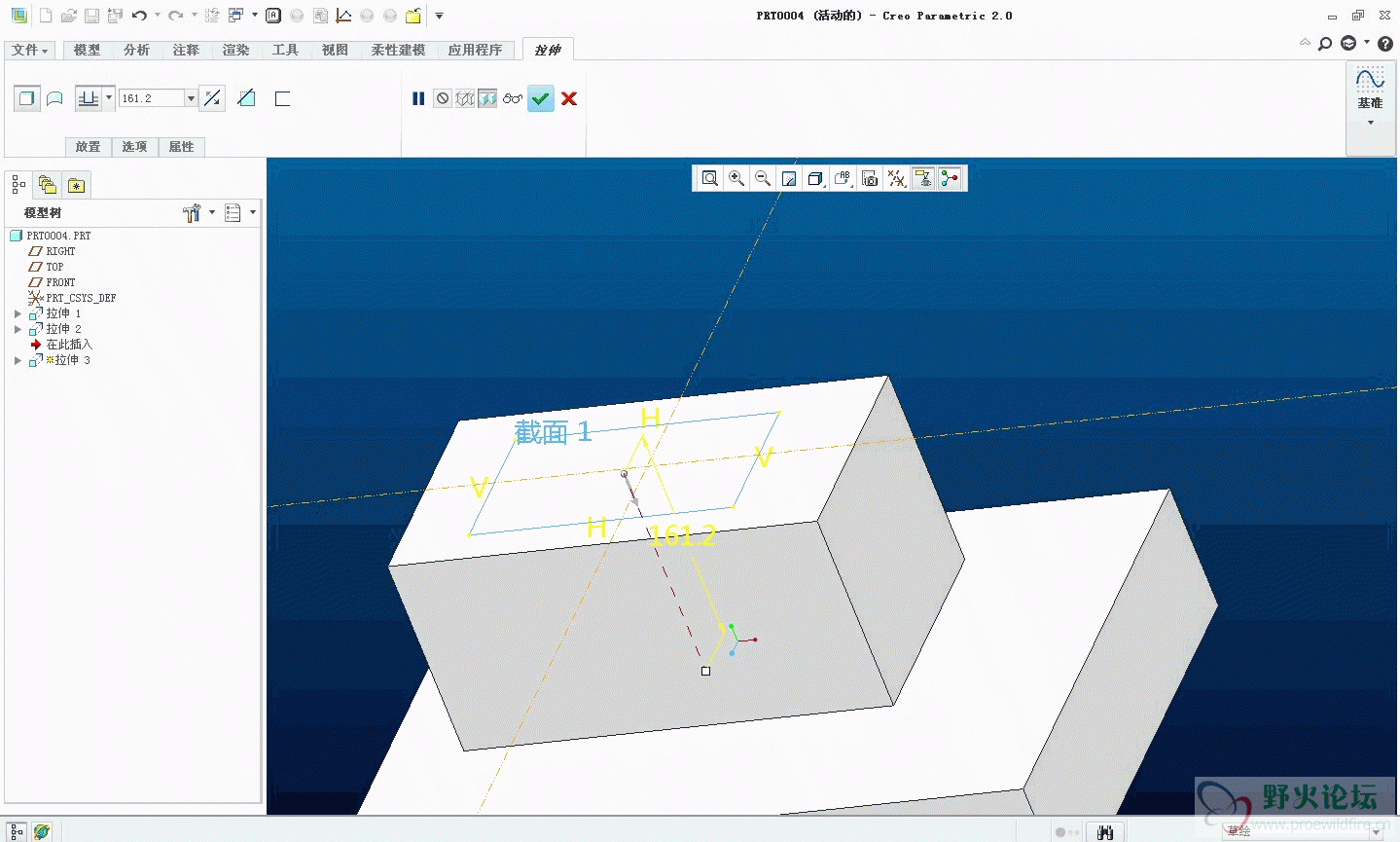Switch to the 注释 ribbon tab
This screenshot has width=1400, height=842.
(186, 50)
